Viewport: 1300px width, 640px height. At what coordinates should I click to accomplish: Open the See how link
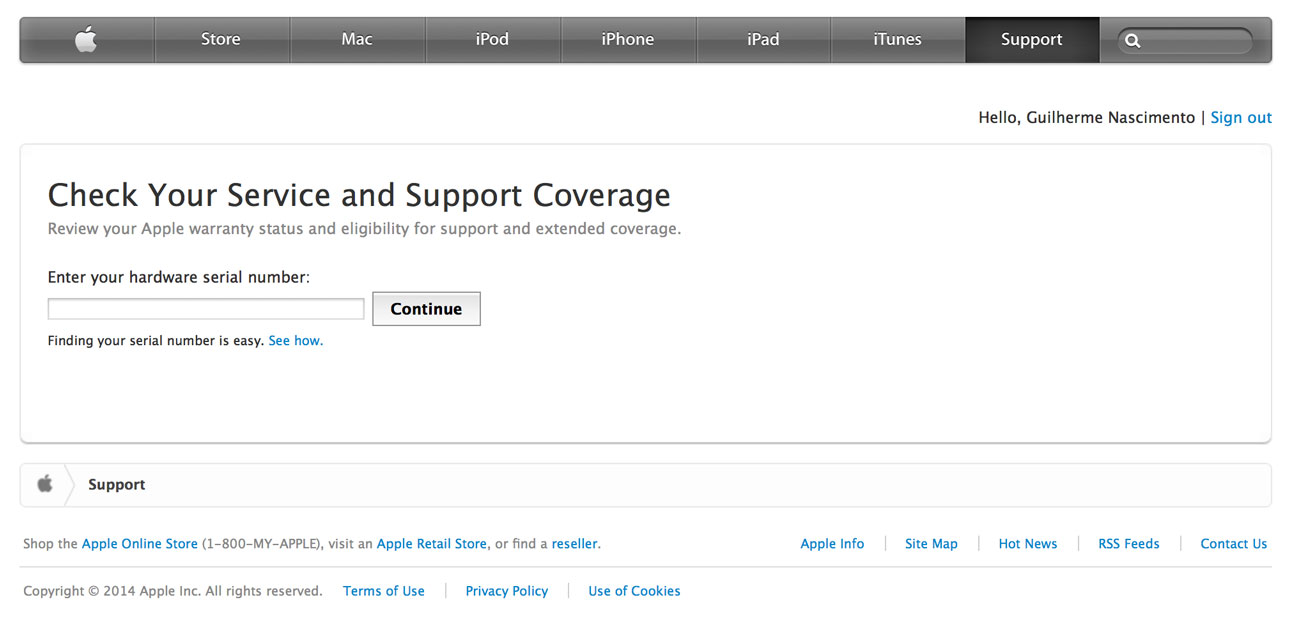click(x=296, y=341)
